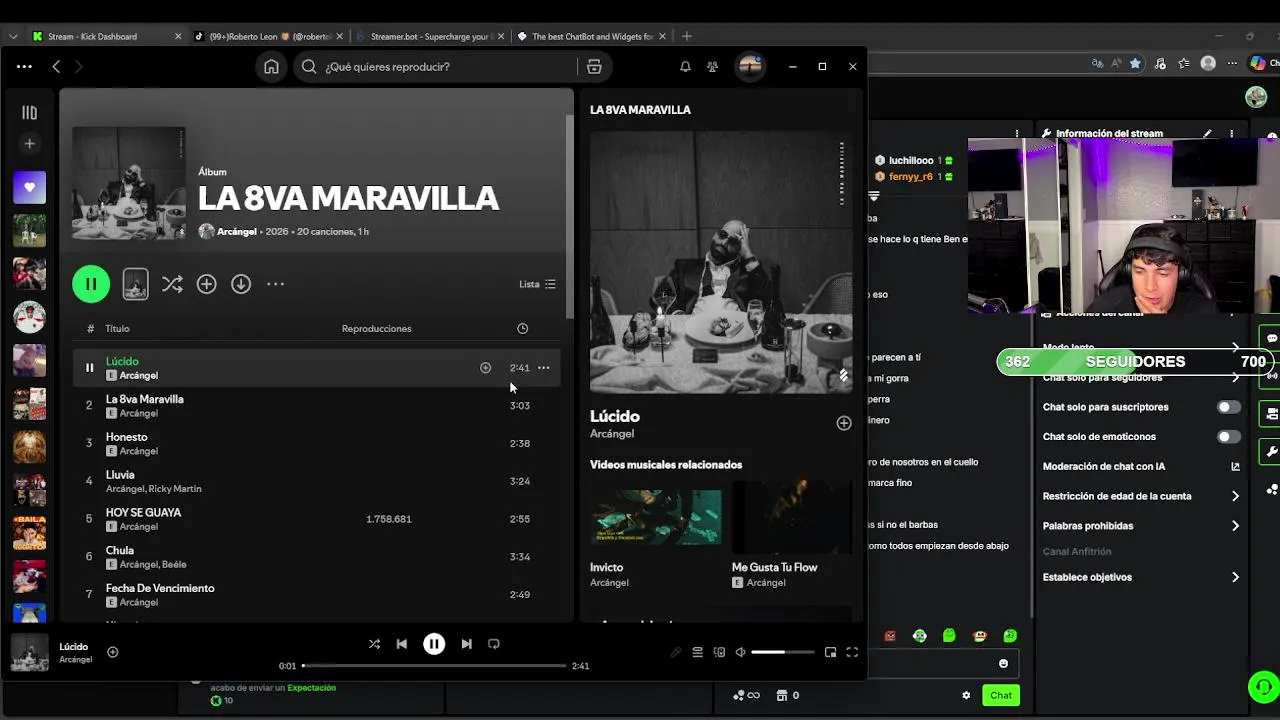This screenshot has height=720, width=1280.
Task: Add Lúcido row to Liked Songs
Action: (485, 368)
